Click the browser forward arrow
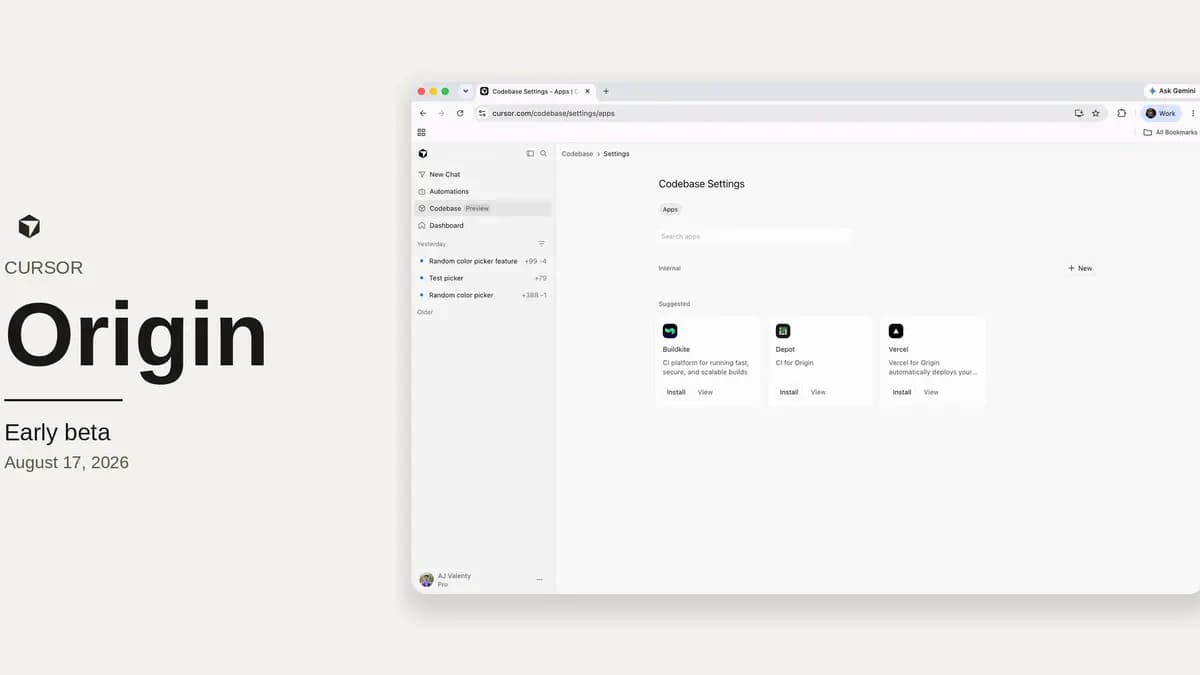 [441, 113]
